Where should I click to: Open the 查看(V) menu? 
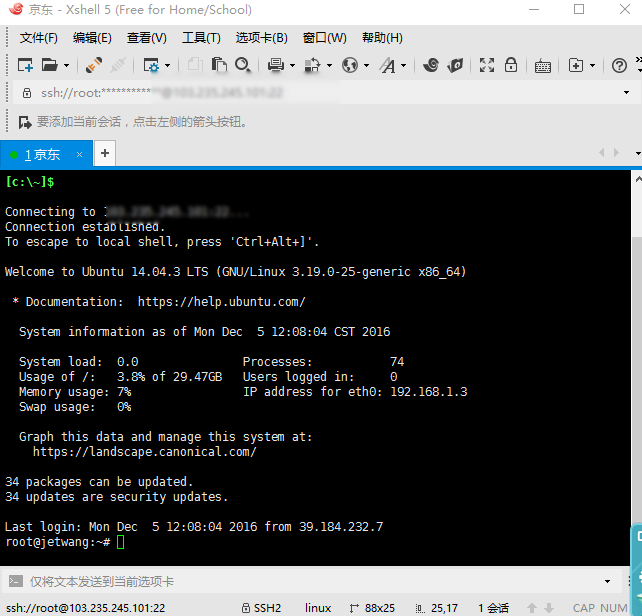(x=147, y=38)
